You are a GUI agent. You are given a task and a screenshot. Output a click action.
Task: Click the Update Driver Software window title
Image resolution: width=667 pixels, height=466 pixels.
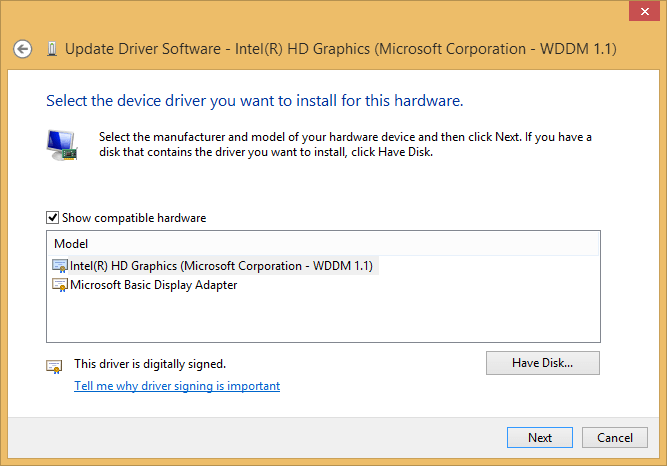340,49
